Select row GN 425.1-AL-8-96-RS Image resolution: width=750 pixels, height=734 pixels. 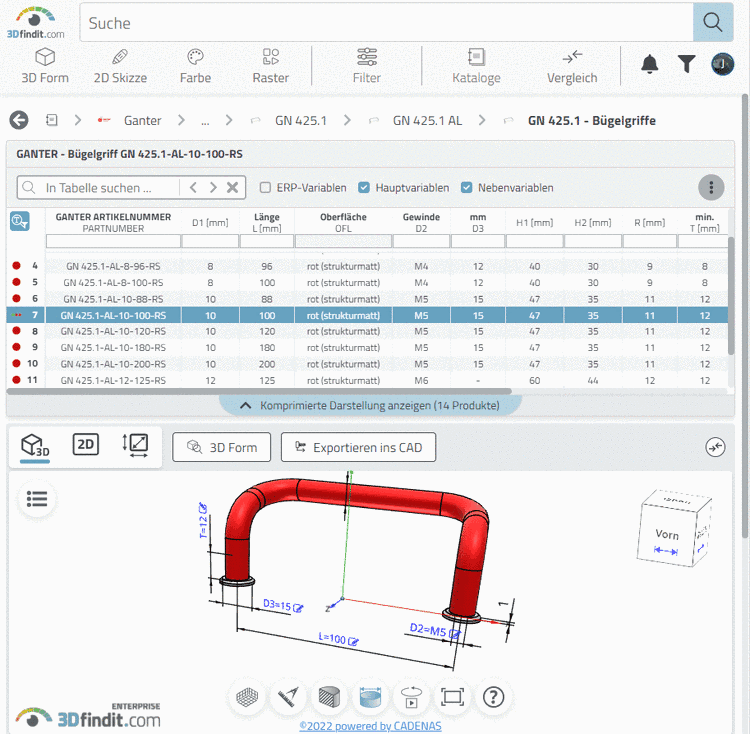[x=367, y=266]
